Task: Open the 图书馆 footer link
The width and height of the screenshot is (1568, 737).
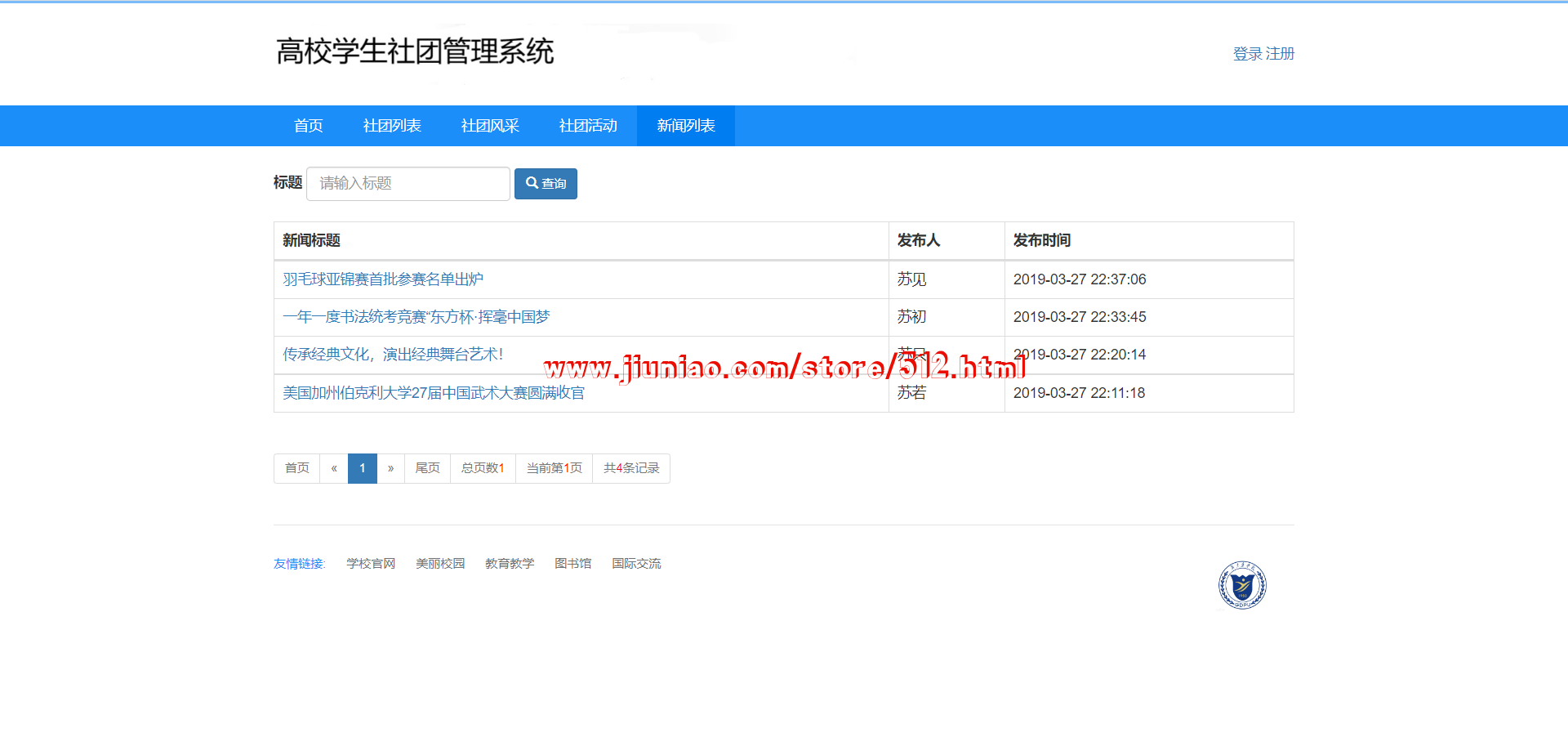Action: tap(572, 564)
